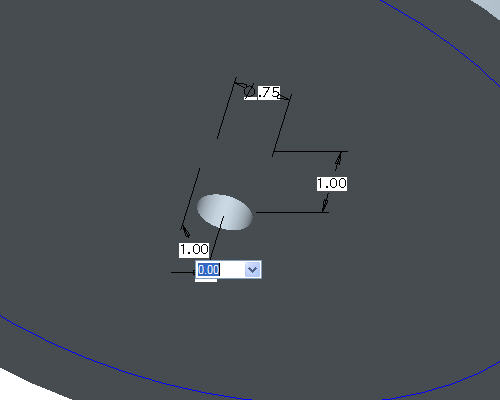
Task: Click the short leader line left of 0.00 field
Action: click(x=183, y=272)
